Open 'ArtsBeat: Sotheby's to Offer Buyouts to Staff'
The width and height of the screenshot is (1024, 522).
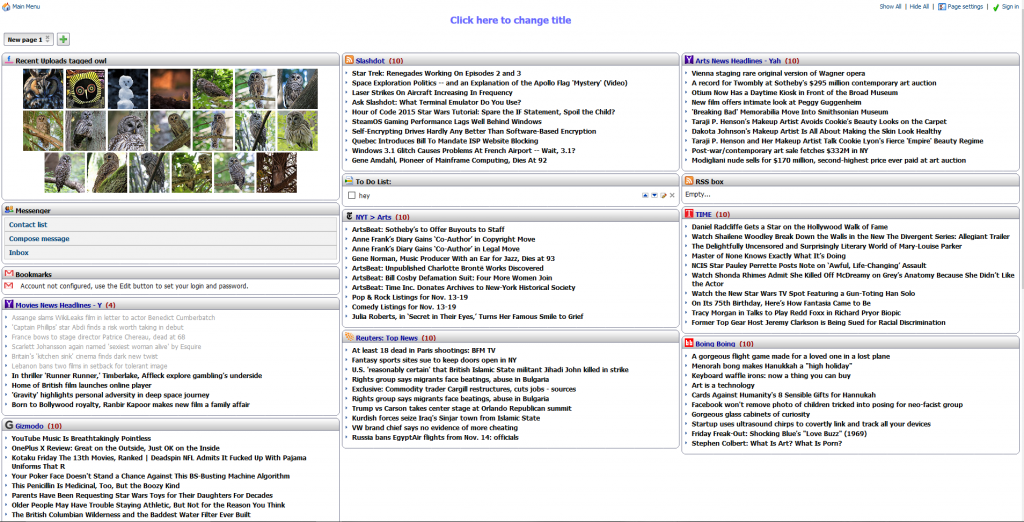click(428, 230)
